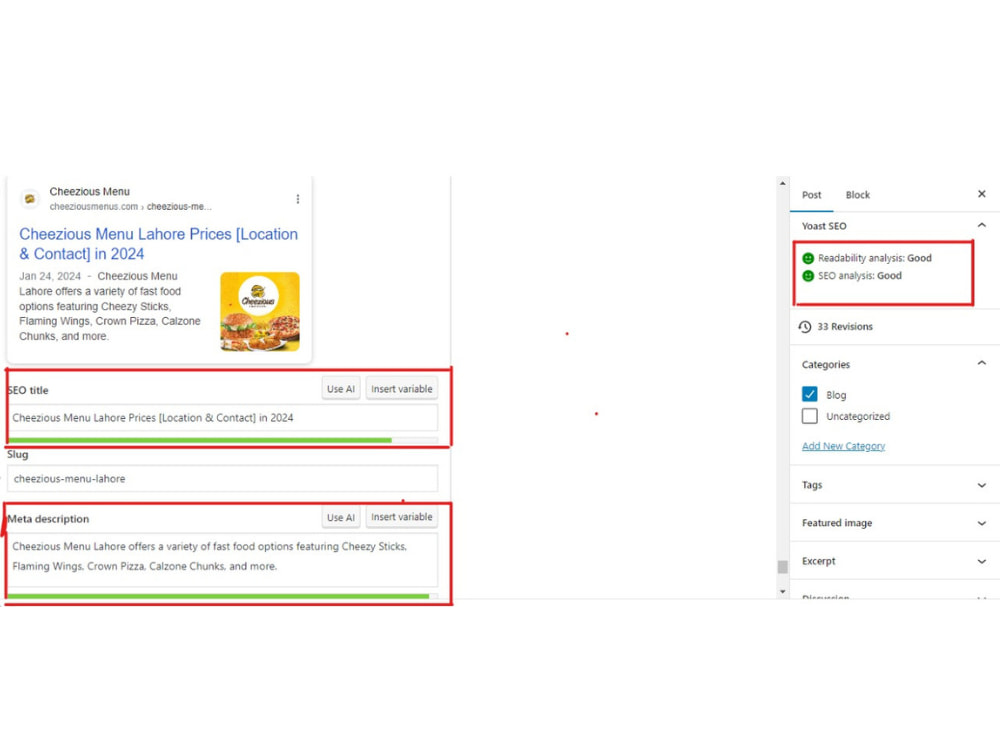Click the SEO analysis: Good text

coord(860,276)
